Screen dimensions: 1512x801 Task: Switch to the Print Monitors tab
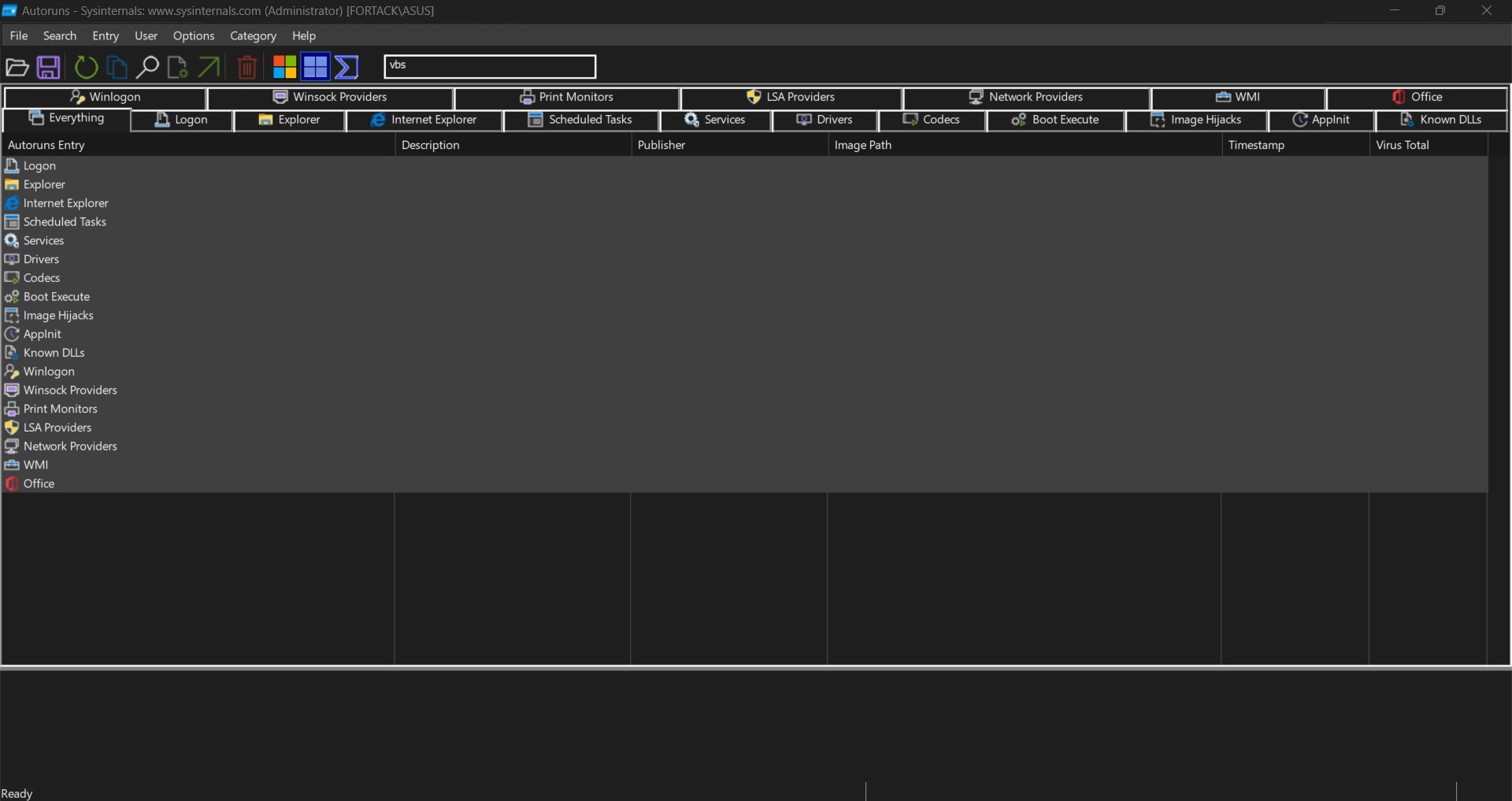point(567,97)
